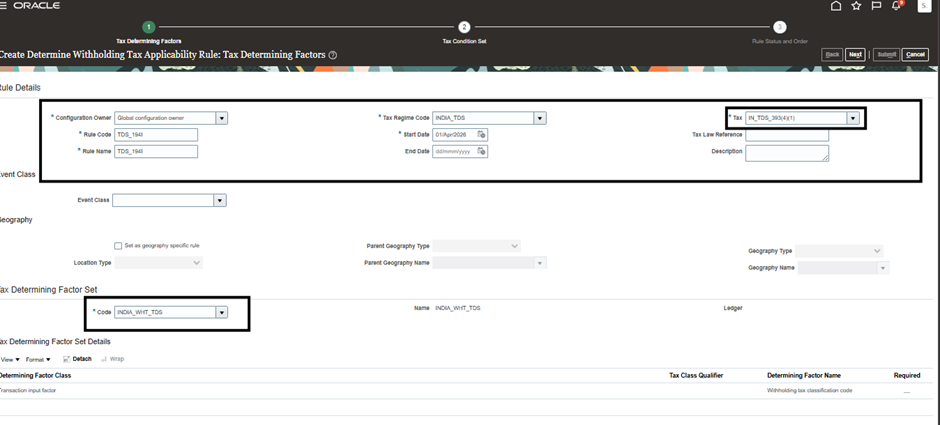The width and height of the screenshot is (940, 425).
Task: Open Favorites star icon
Action: (x=856, y=5)
